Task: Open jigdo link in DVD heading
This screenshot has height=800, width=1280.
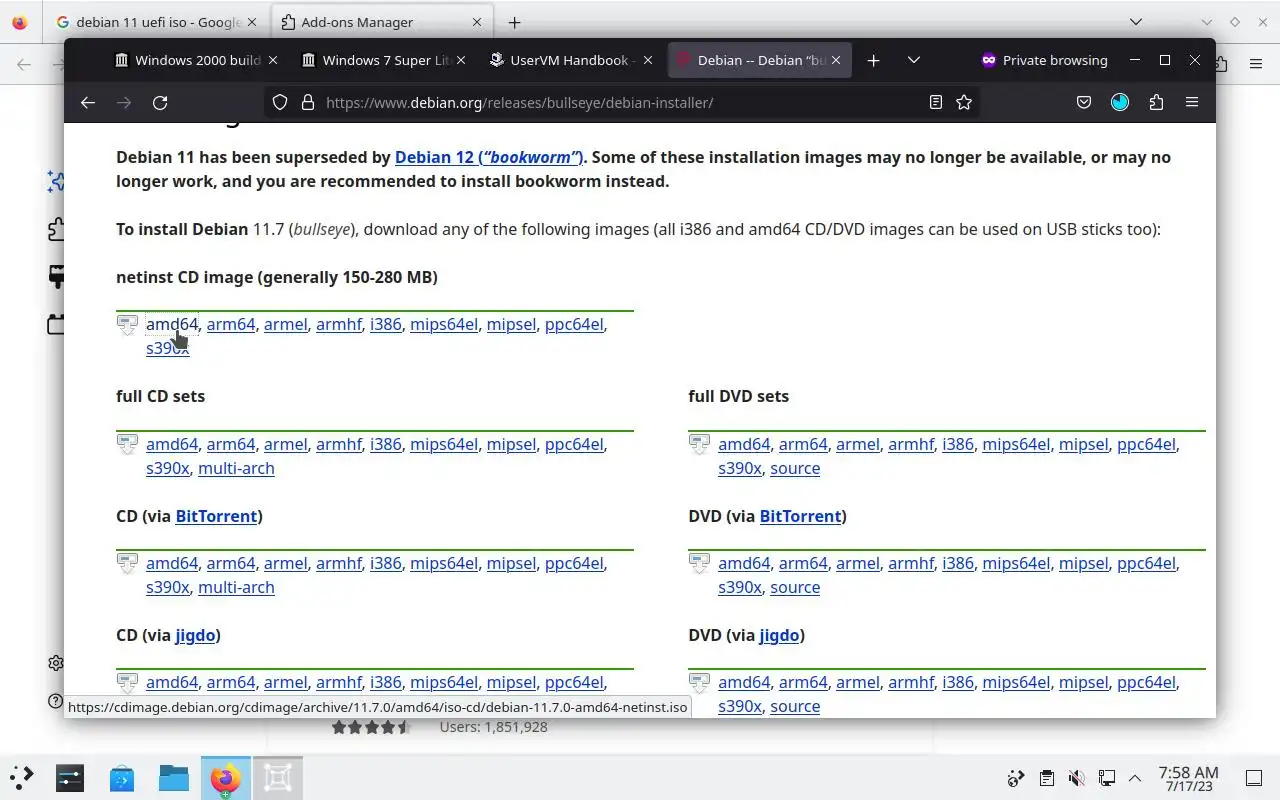Action: click(779, 635)
